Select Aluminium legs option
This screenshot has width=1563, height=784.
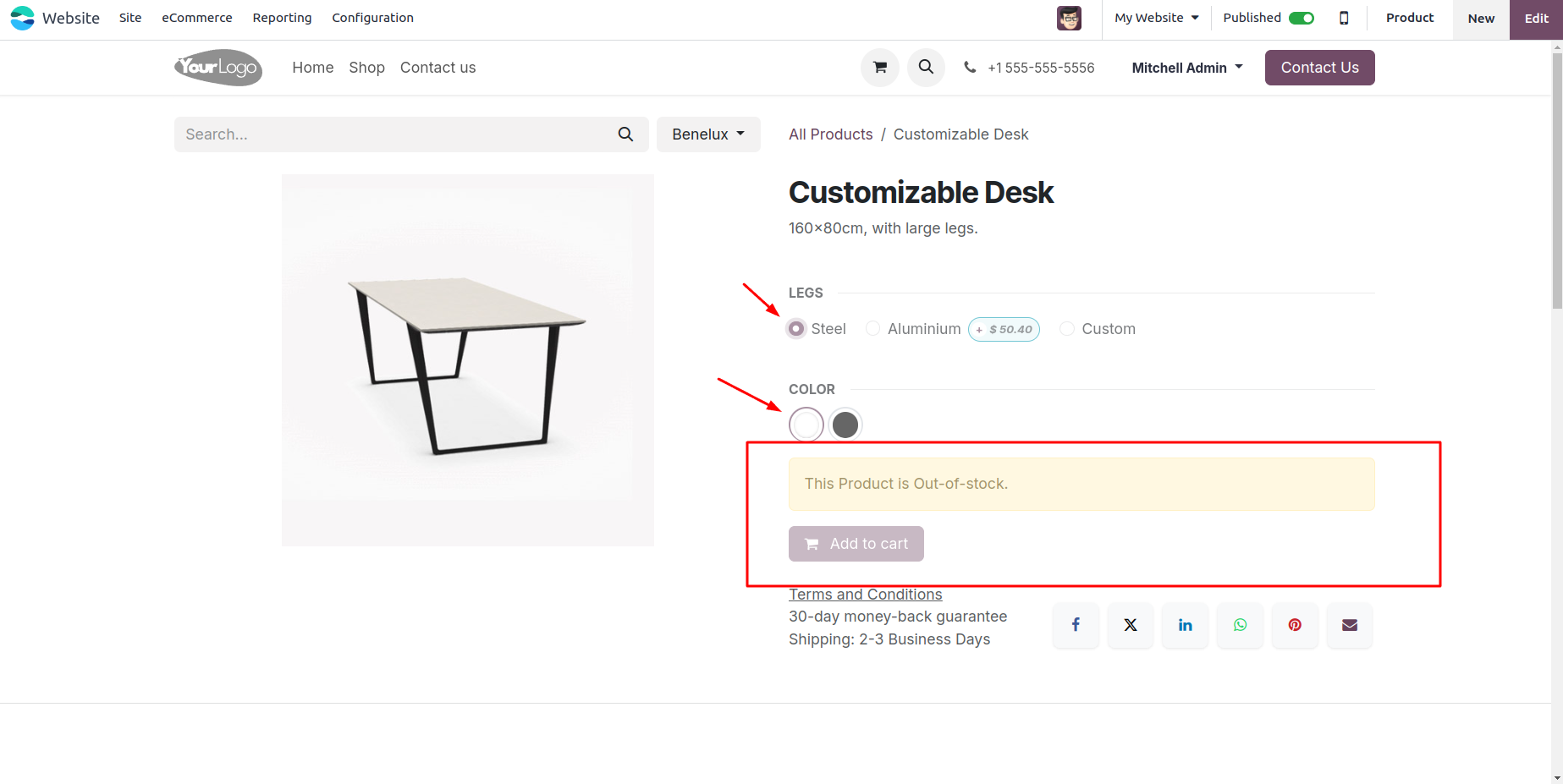pyautogui.click(x=873, y=329)
